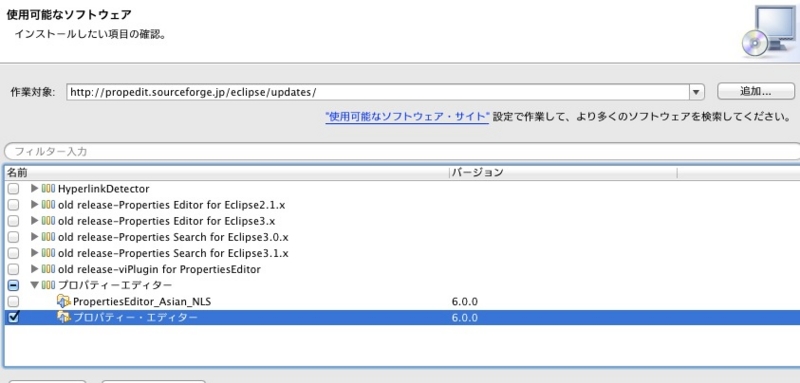Check the Properties Search for Eclipse3.1.x checkbox
The height and width of the screenshot is (383, 800).
click(14, 253)
